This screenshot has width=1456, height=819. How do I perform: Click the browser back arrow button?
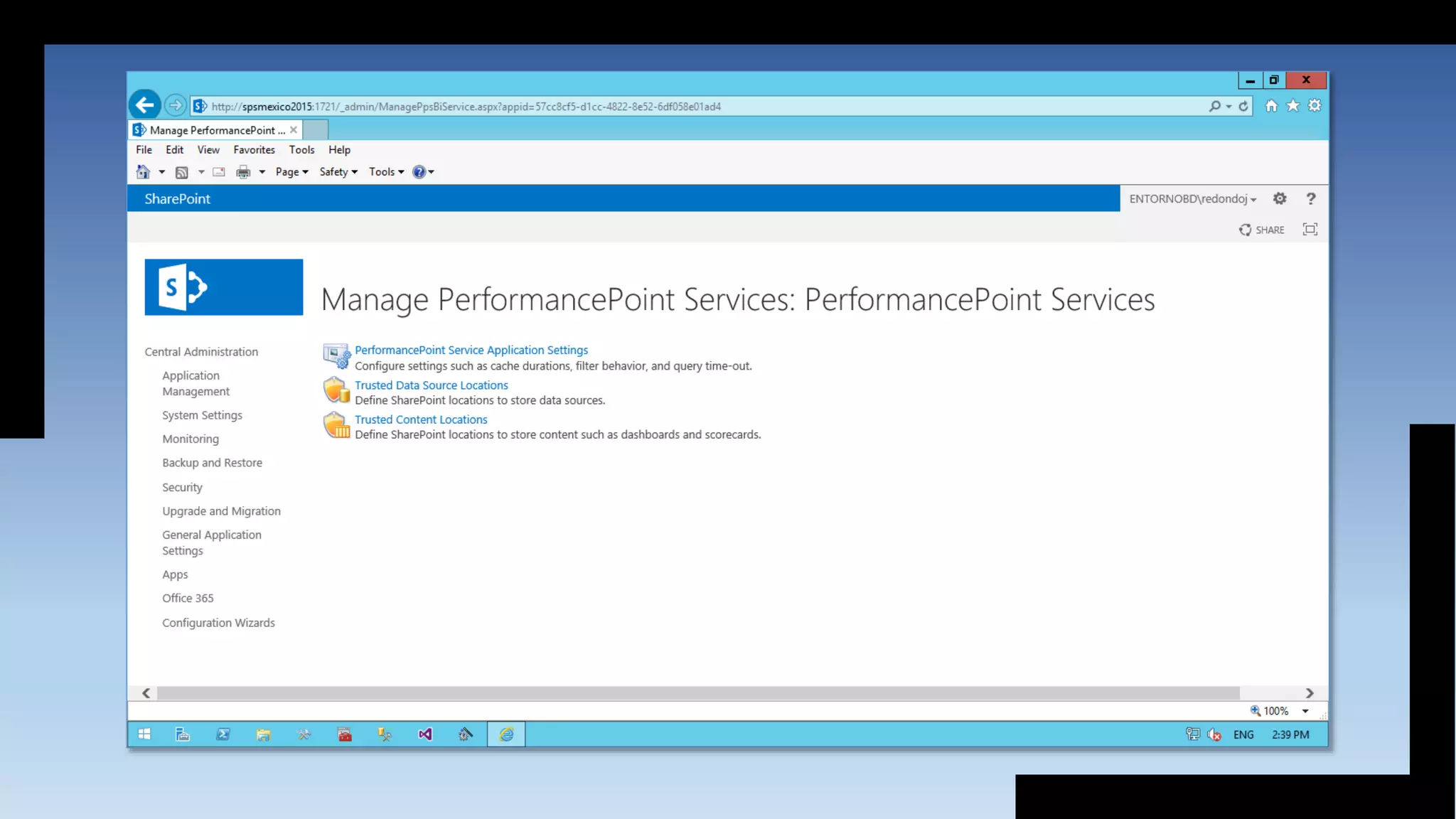145,106
